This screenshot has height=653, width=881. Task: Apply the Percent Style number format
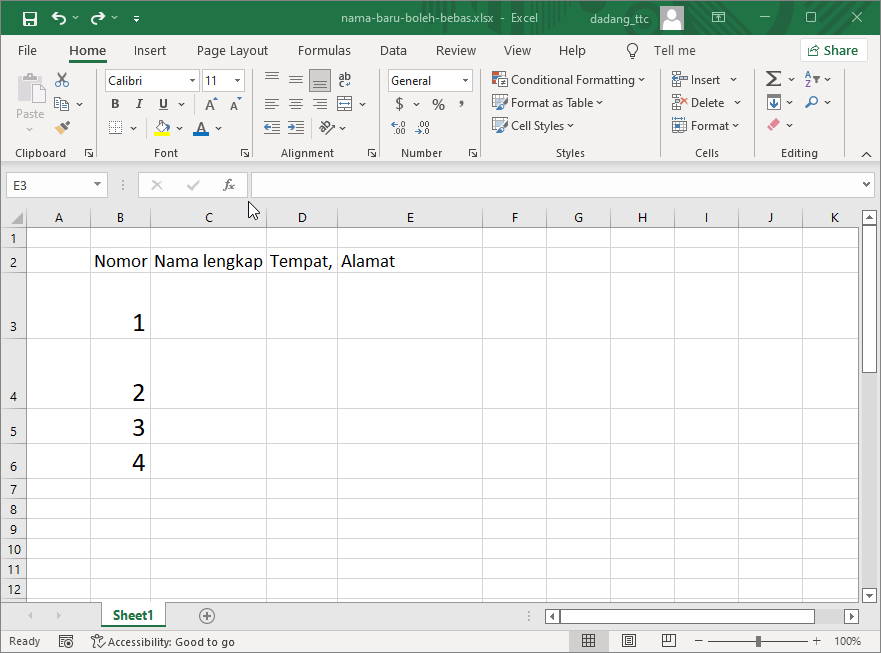(437, 103)
